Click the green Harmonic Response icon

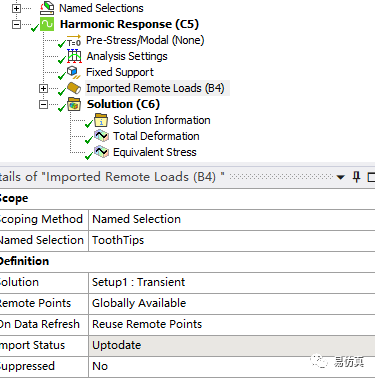[x=47, y=24]
